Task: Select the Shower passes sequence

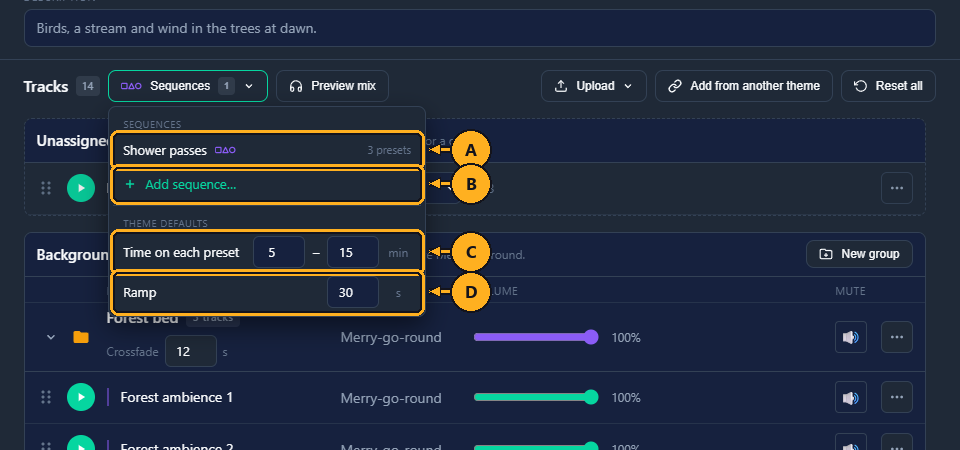Action: click(267, 150)
